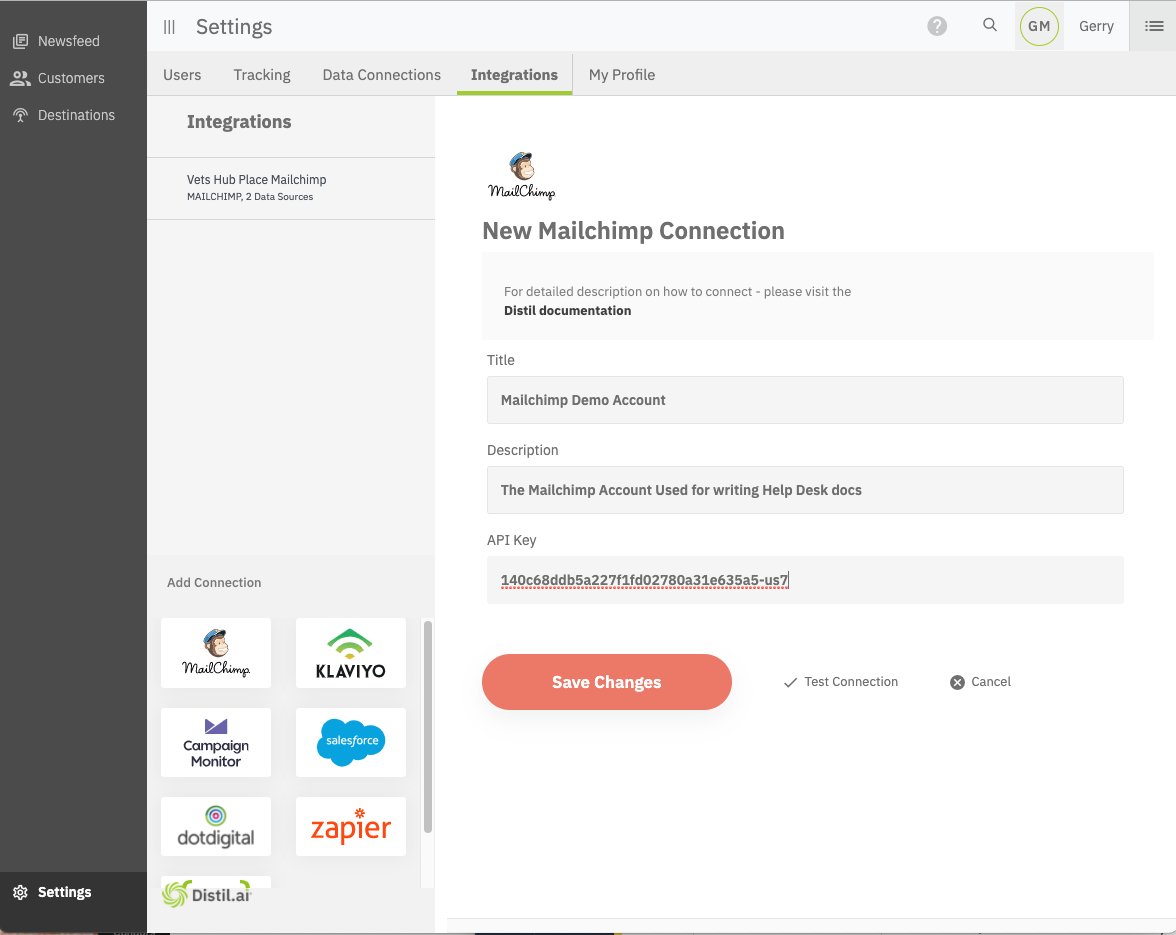This screenshot has height=935, width=1176.
Task: Click the 'Integrations' panel heading
Action: click(x=239, y=121)
